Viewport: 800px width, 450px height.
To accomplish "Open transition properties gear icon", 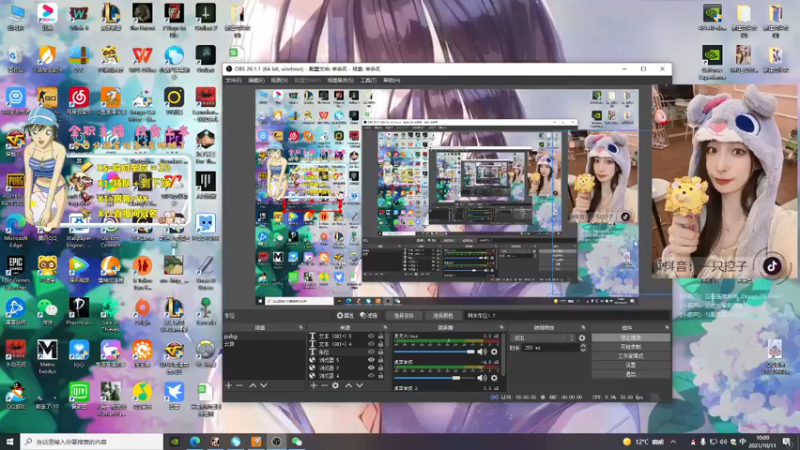I will click(x=582, y=338).
